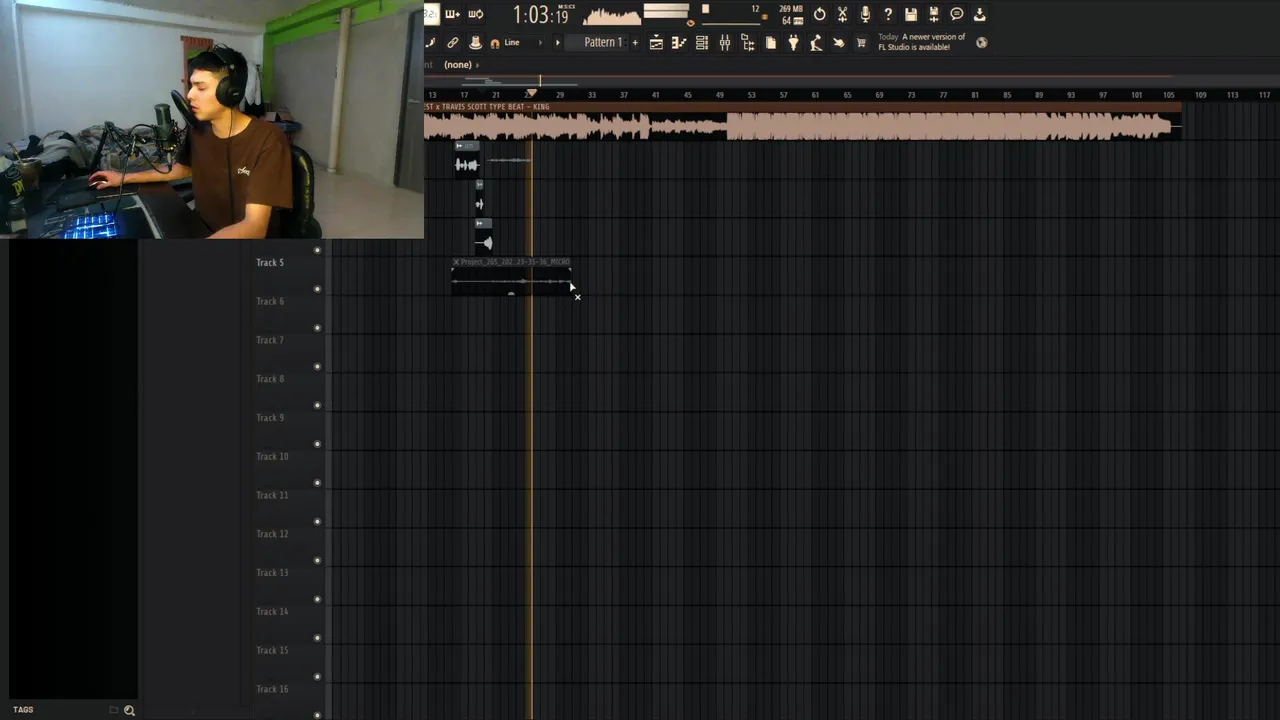Click the download export tray icon
Image resolution: width=1280 pixels, height=720 pixels.
(980, 14)
